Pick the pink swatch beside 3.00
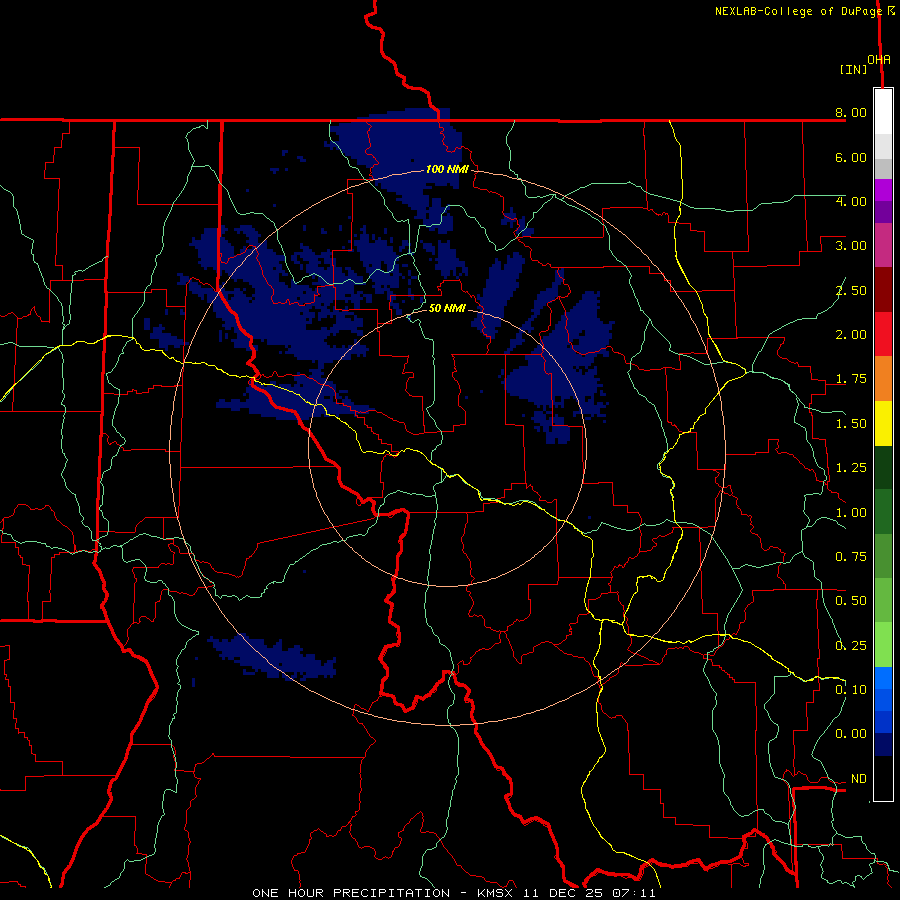The width and height of the screenshot is (900, 900). click(883, 245)
